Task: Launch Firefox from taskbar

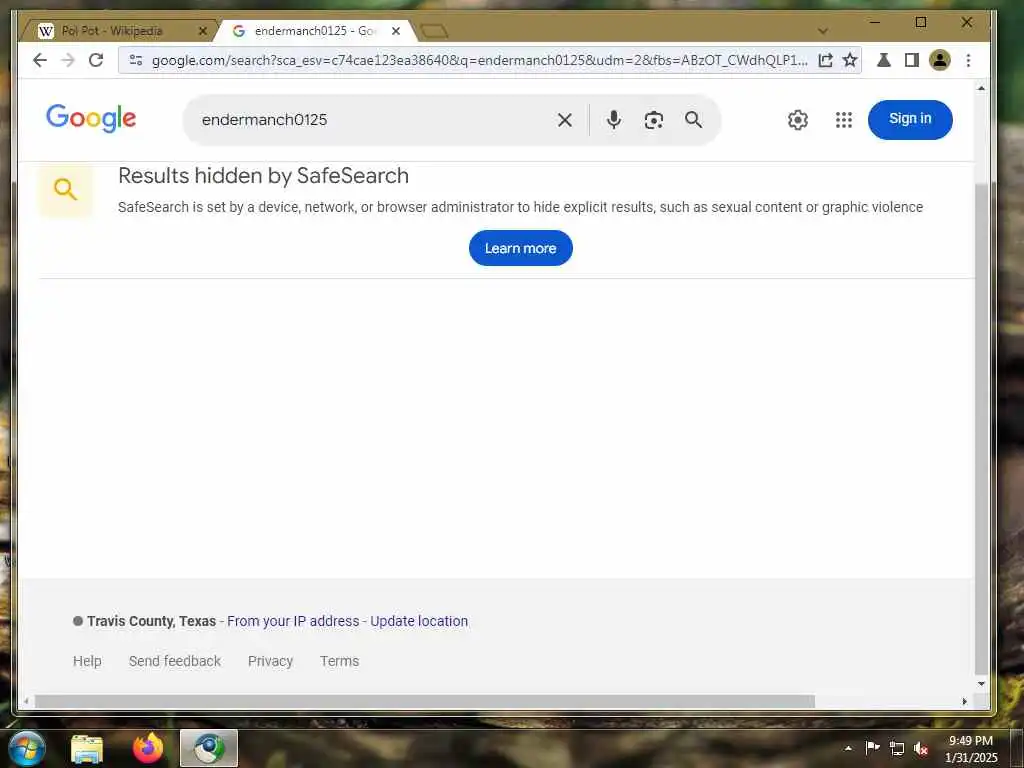Action: click(x=148, y=748)
